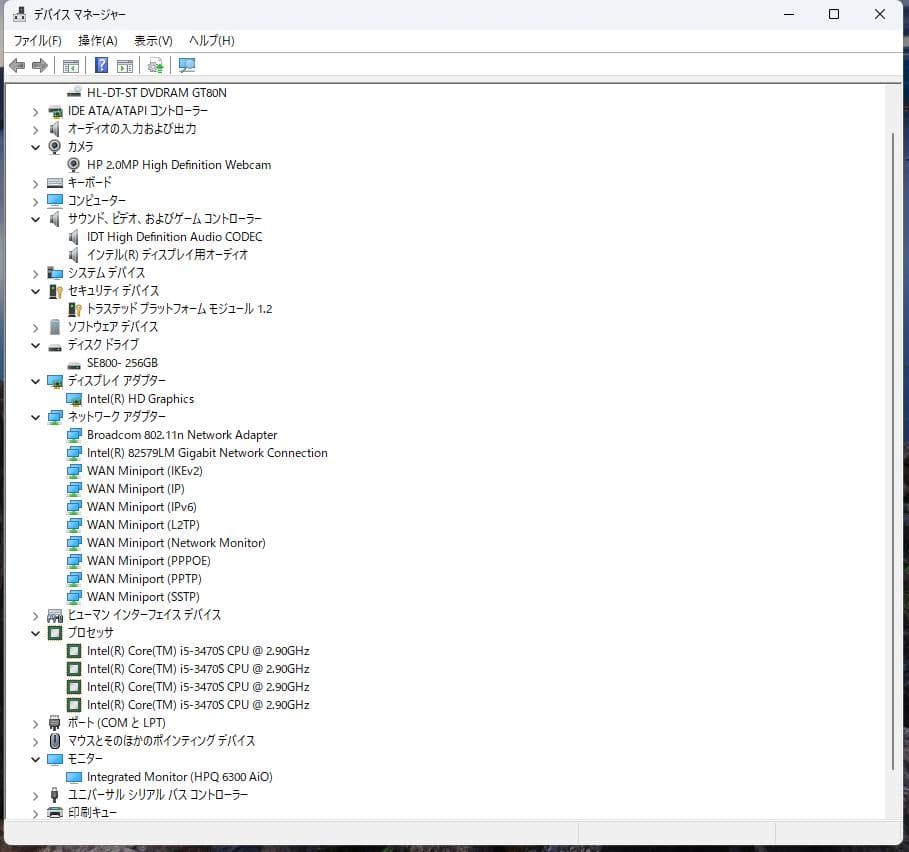Select Broadcom 802.11n Network Adapter
This screenshot has width=909, height=852.
pyautogui.click(x=181, y=435)
